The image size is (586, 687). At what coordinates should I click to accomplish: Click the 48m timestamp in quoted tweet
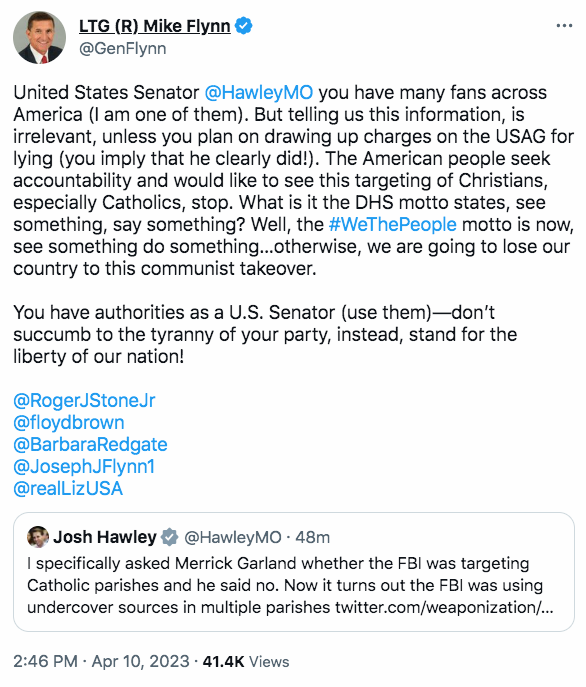coord(313,537)
